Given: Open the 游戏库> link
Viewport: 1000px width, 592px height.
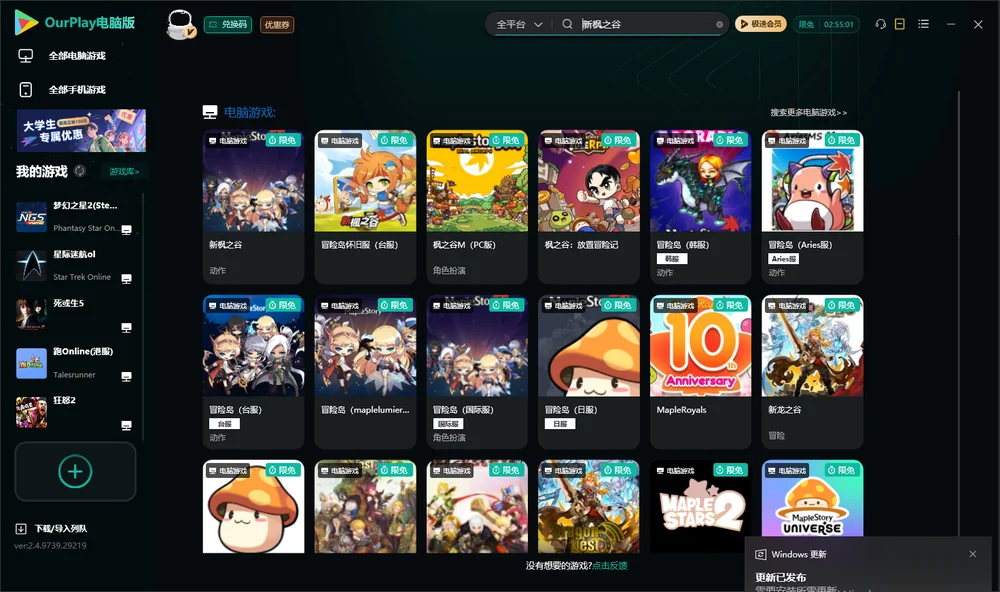Looking at the screenshot, I should point(124,171).
